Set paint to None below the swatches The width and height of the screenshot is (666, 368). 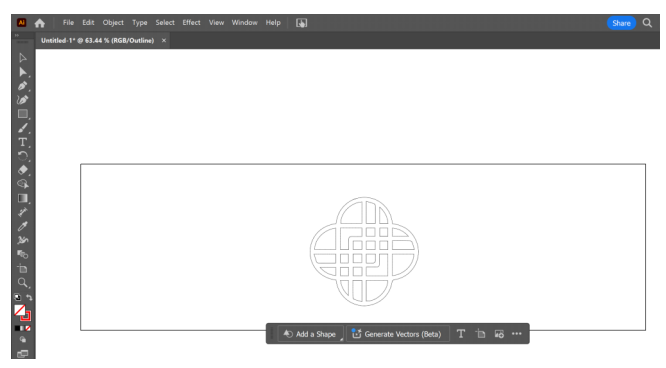28,328
